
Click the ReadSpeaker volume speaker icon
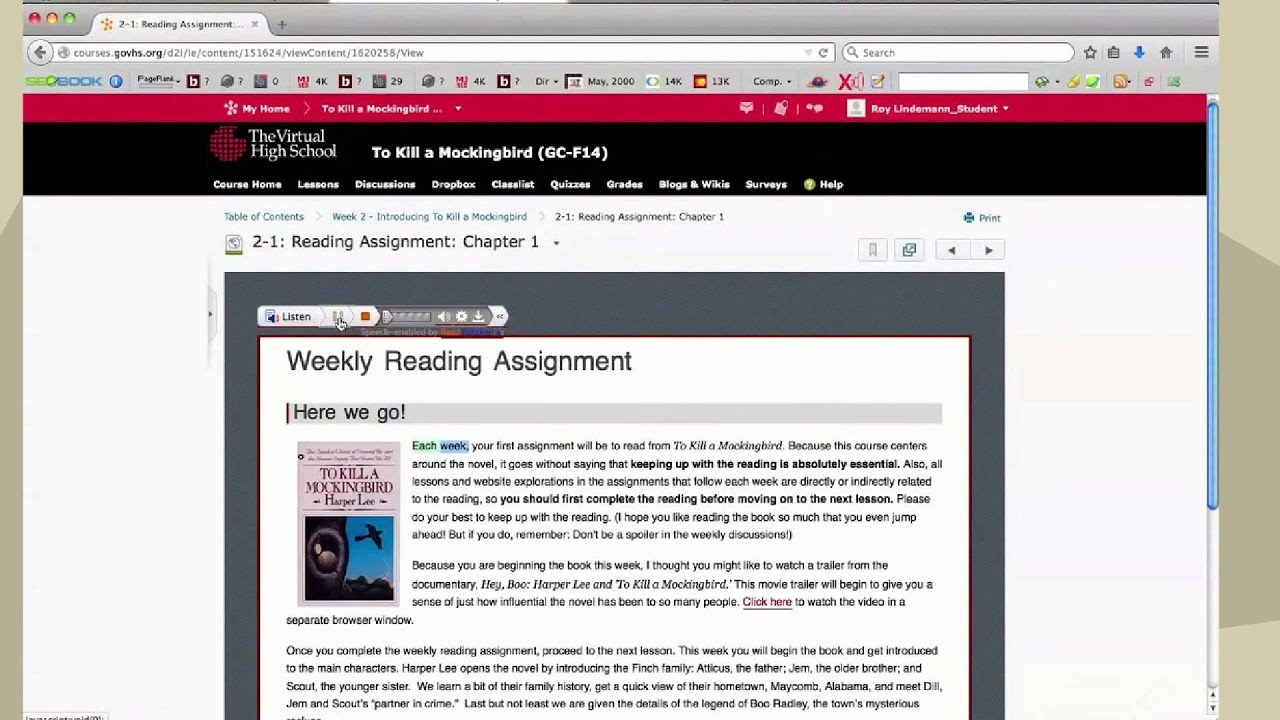click(x=444, y=316)
